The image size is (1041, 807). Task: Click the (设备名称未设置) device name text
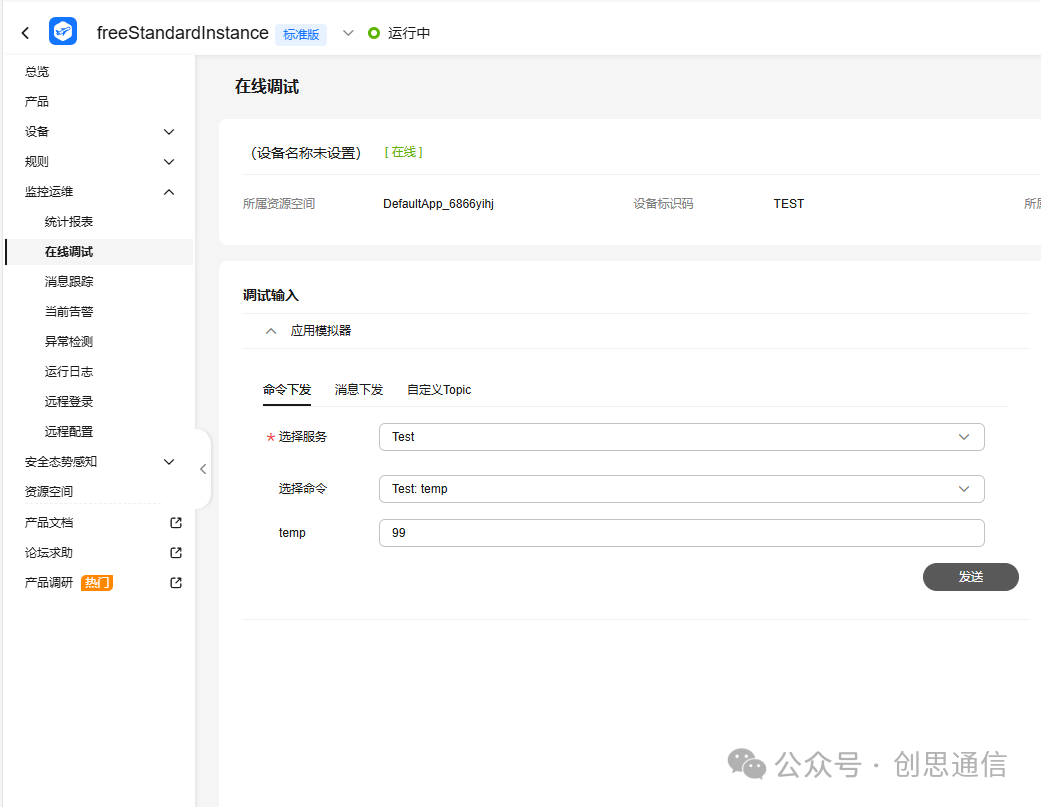[305, 153]
